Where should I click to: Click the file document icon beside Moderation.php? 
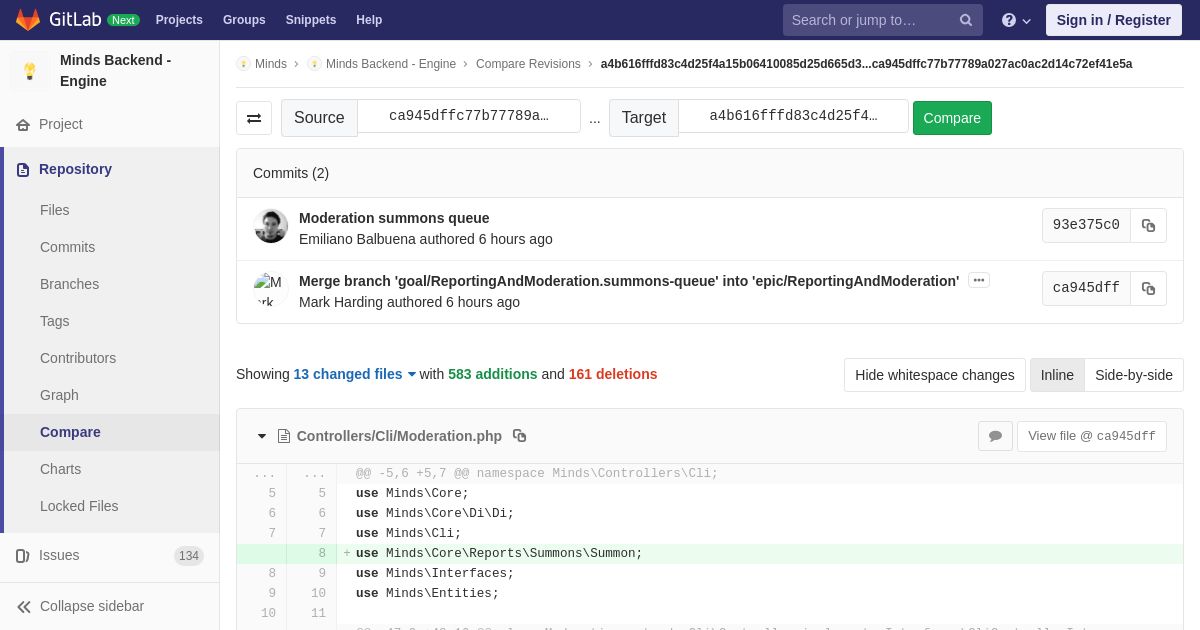pyautogui.click(x=284, y=436)
